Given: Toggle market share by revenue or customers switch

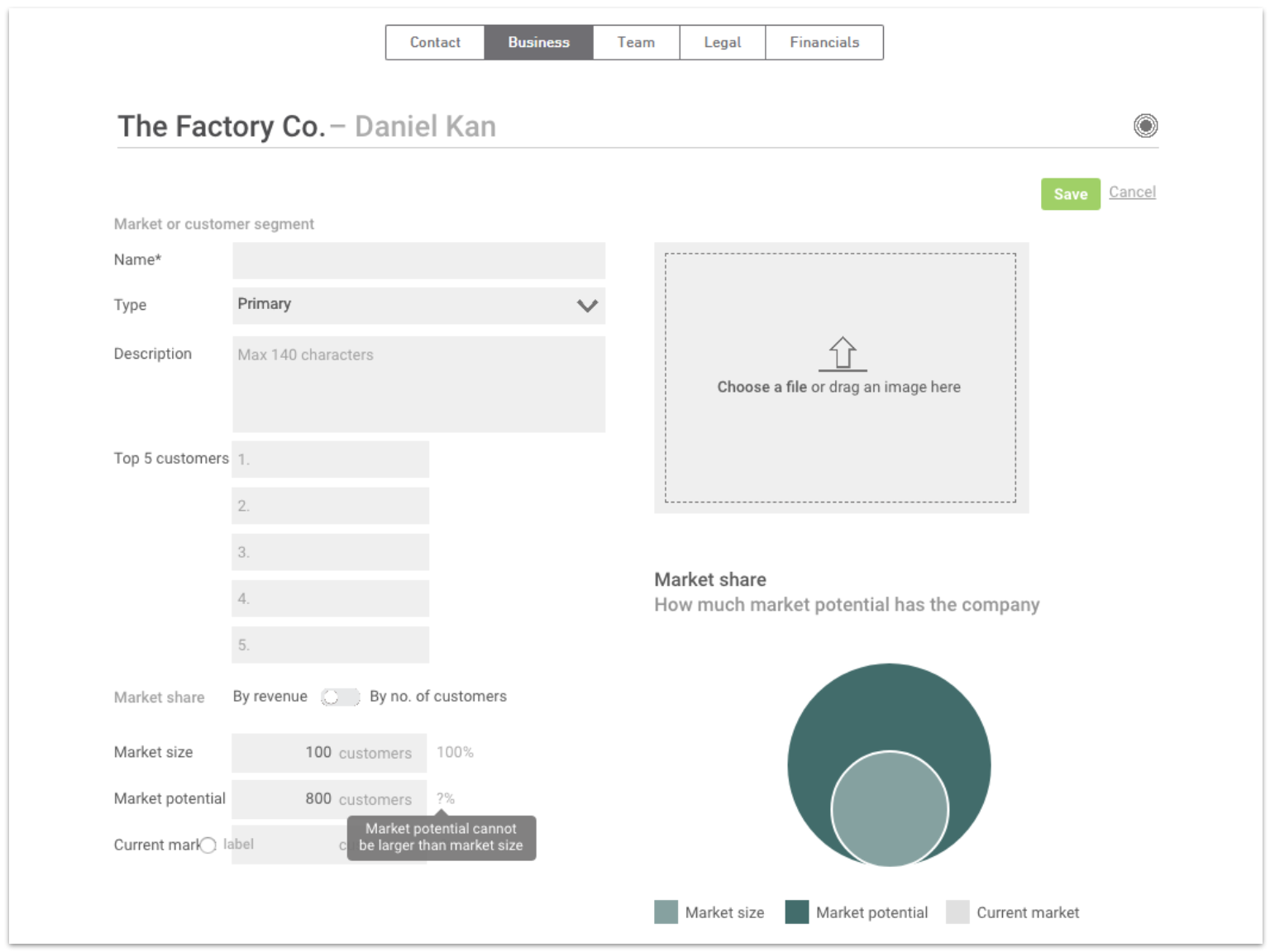Looking at the screenshot, I should [340, 697].
